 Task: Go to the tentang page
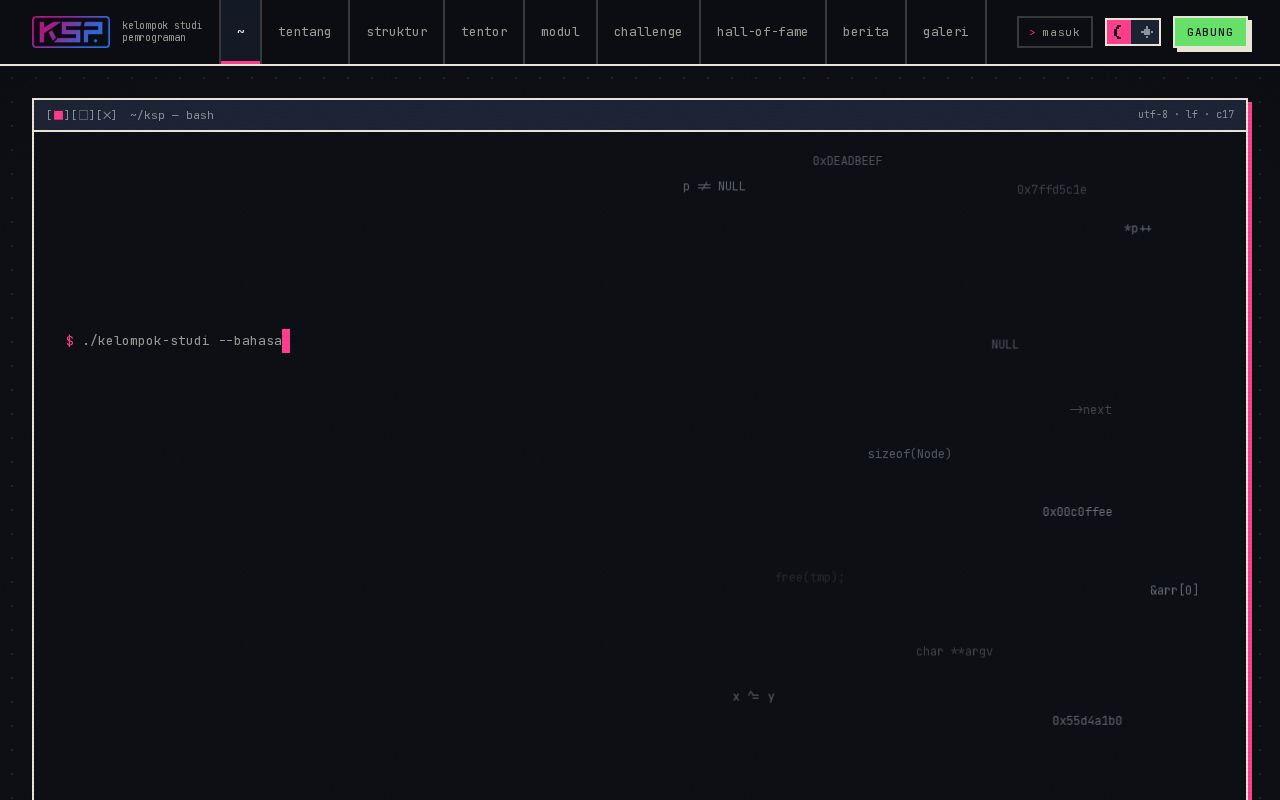tap(305, 32)
